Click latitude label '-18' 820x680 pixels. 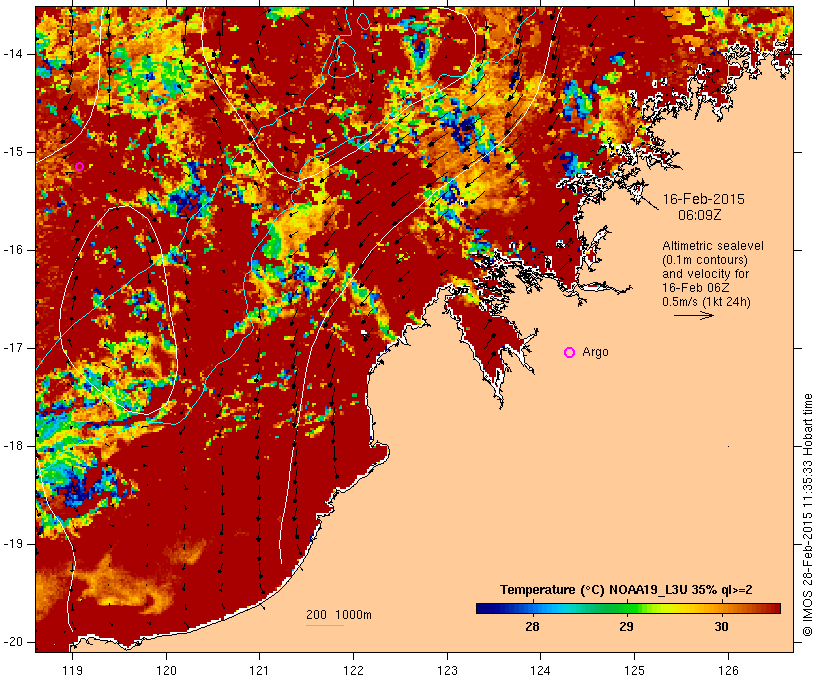click(13, 446)
